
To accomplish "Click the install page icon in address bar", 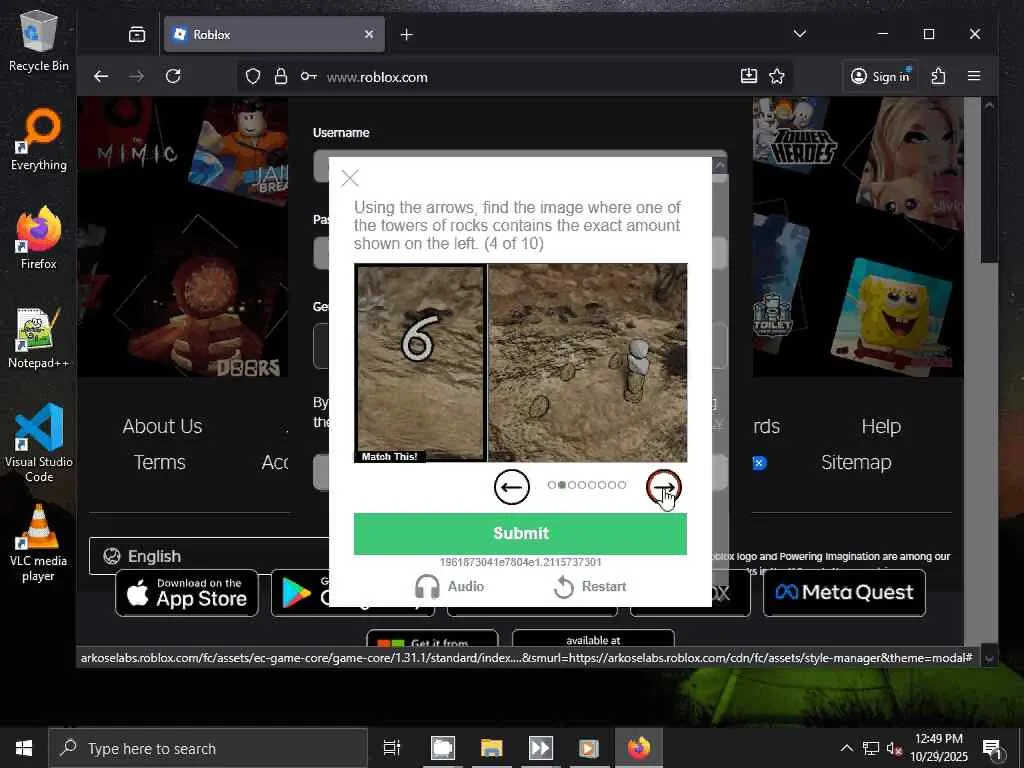I will point(749,76).
